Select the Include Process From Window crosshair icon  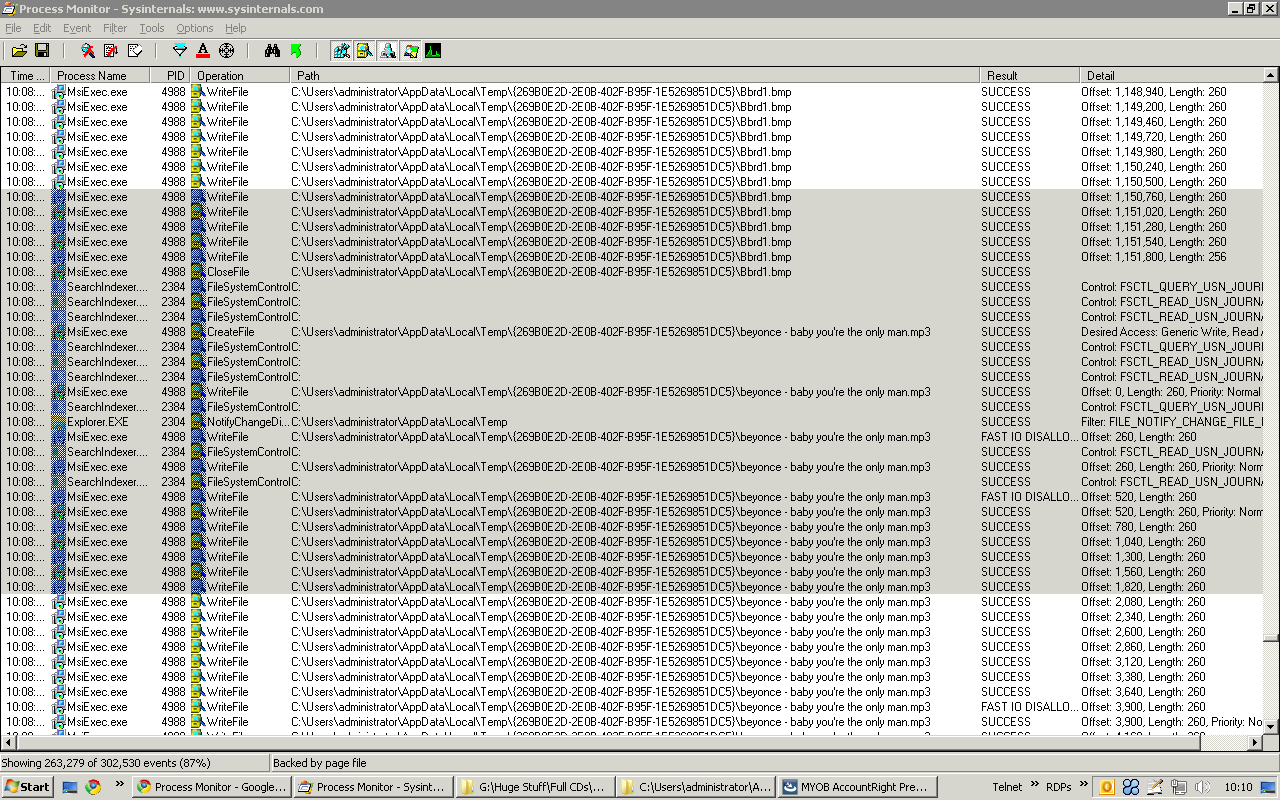(227, 50)
